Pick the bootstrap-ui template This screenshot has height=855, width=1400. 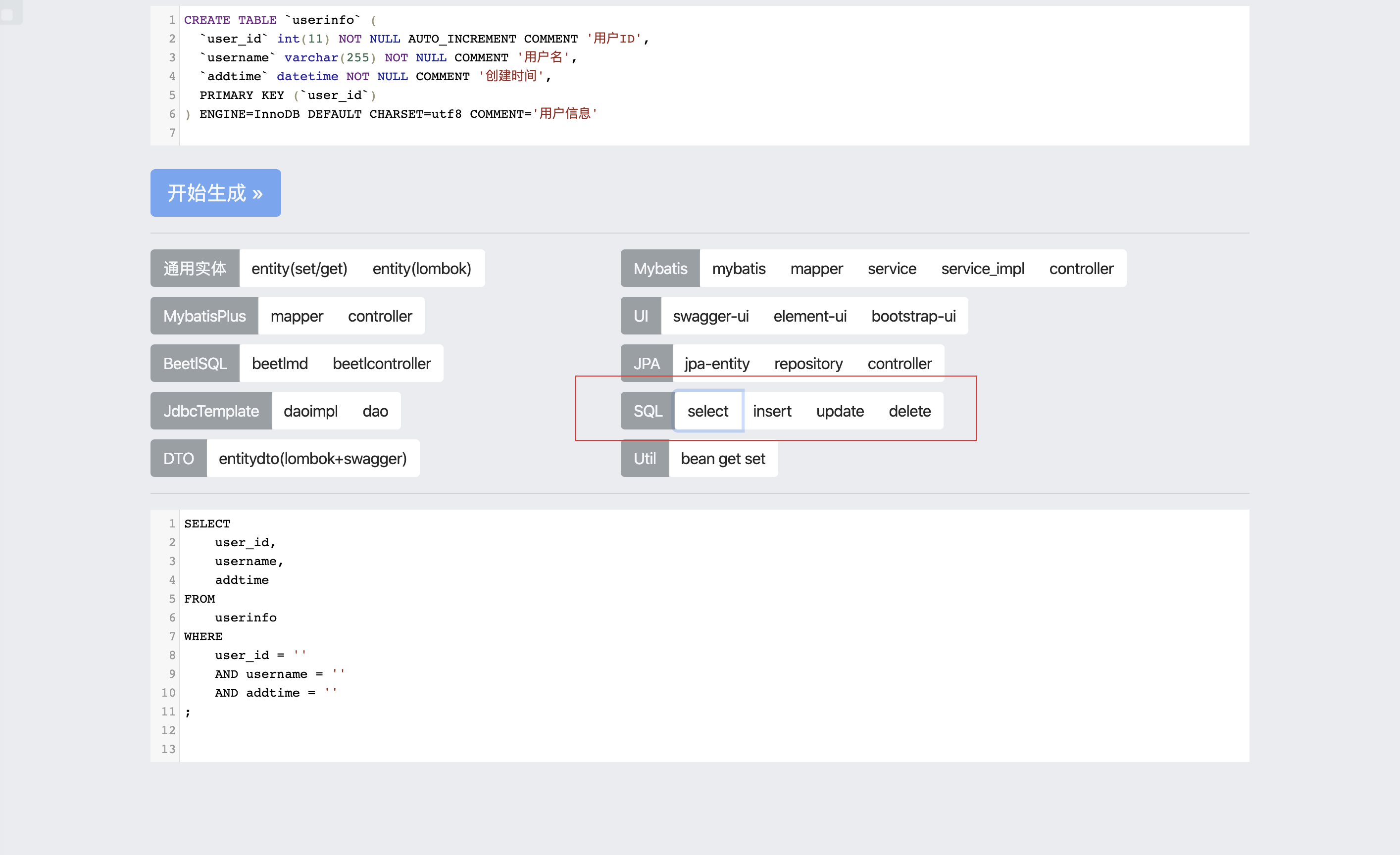coord(913,316)
